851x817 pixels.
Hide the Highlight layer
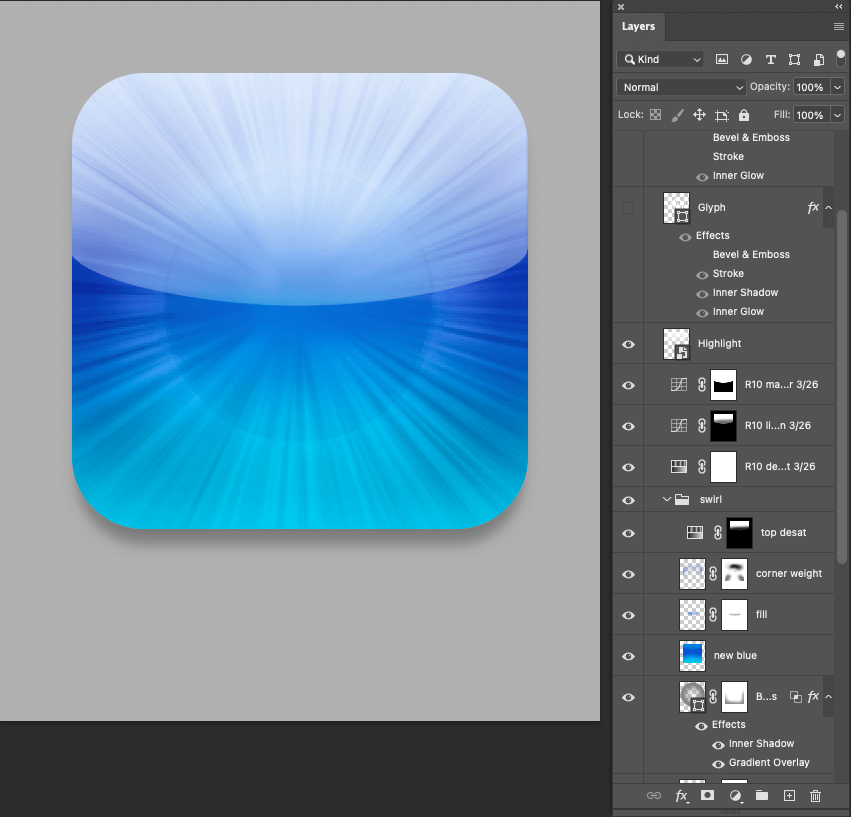[x=628, y=344]
